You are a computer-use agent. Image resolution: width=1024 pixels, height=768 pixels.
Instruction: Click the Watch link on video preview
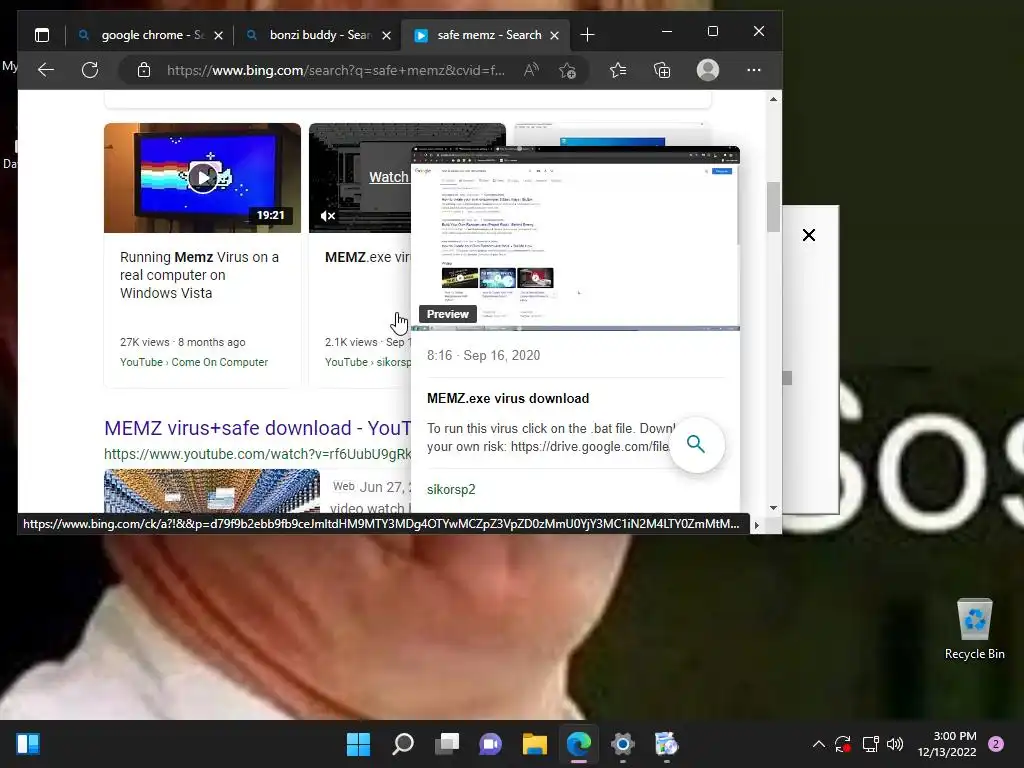[x=389, y=177]
